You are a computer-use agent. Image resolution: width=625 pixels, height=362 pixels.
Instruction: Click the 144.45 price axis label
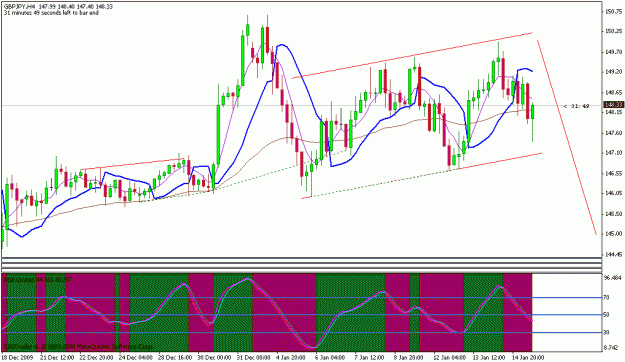click(x=613, y=254)
